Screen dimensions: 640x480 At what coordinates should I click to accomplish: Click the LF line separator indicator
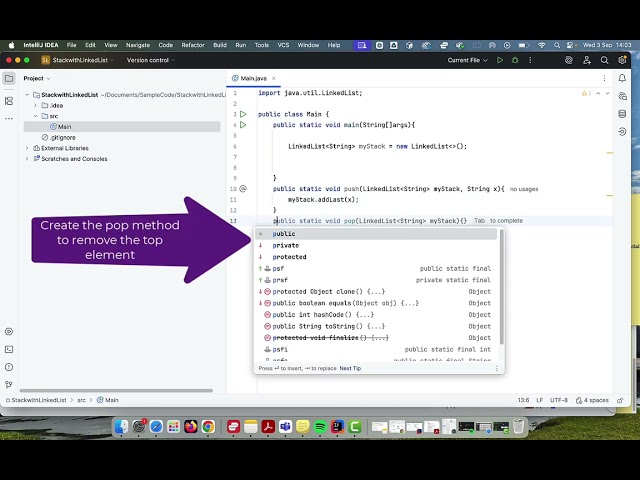[540, 400]
